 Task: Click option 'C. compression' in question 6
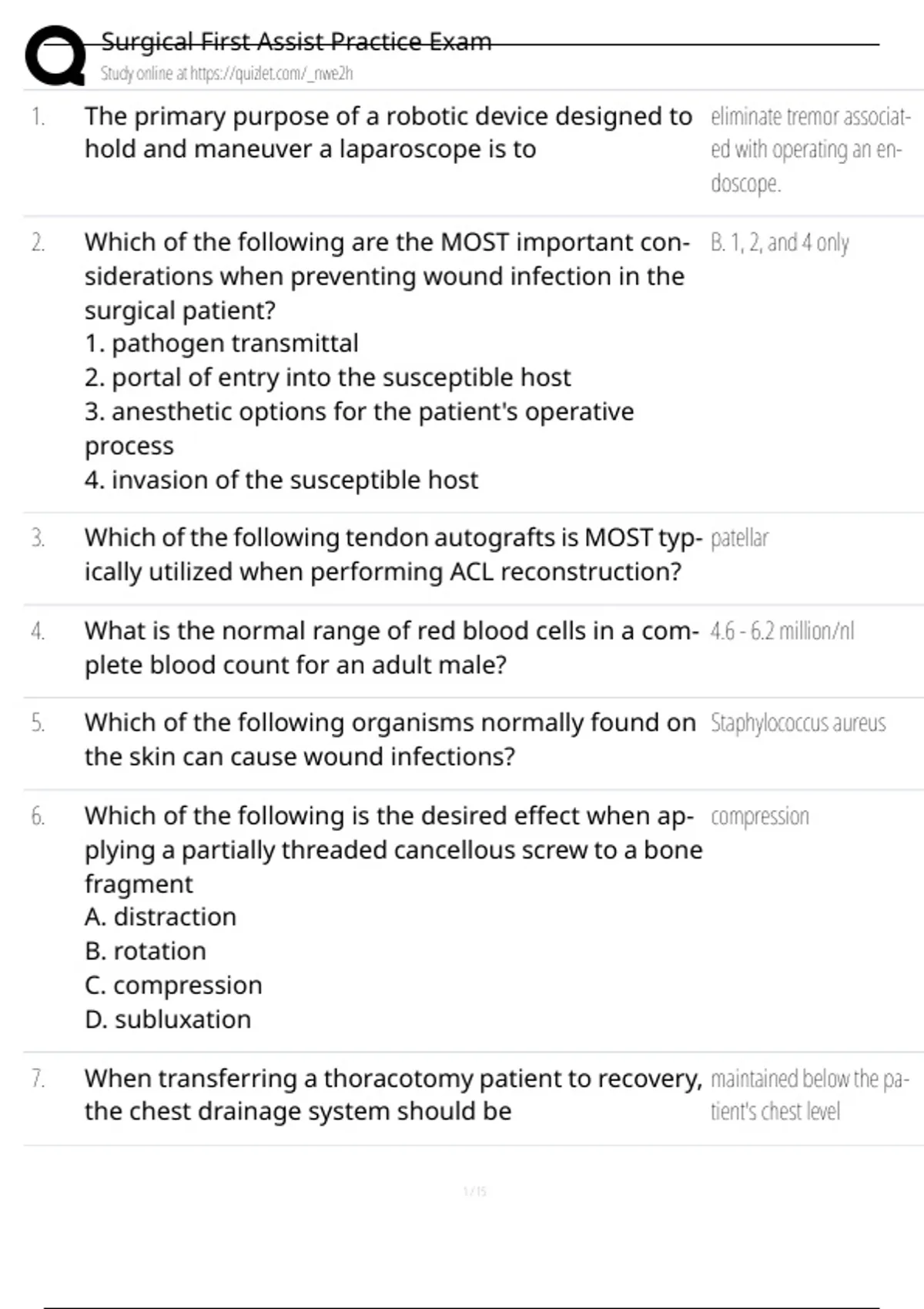pyautogui.click(x=174, y=986)
